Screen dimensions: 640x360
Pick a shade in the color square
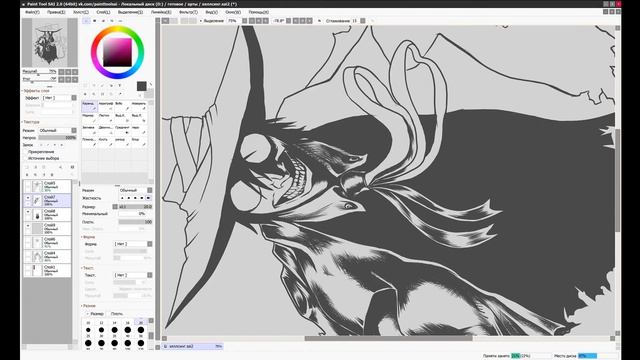click(117, 52)
